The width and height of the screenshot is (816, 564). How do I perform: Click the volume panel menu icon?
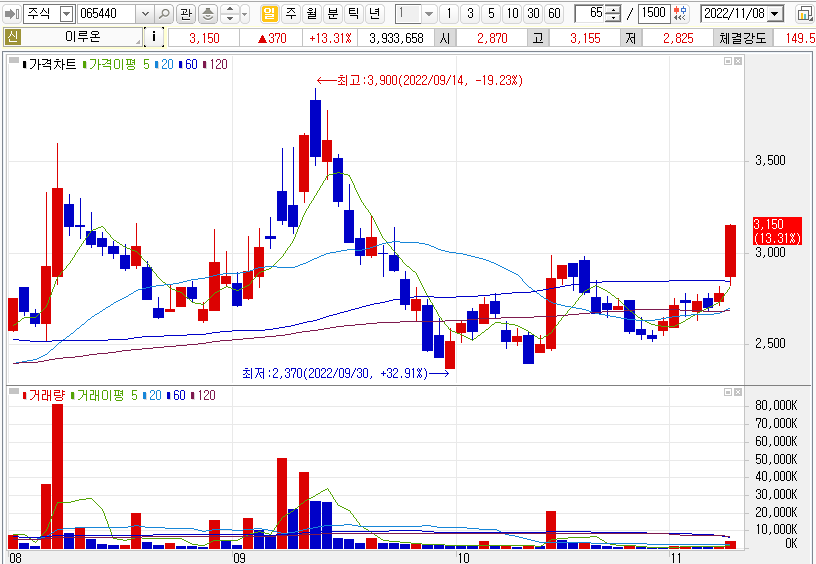click(16, 391)
